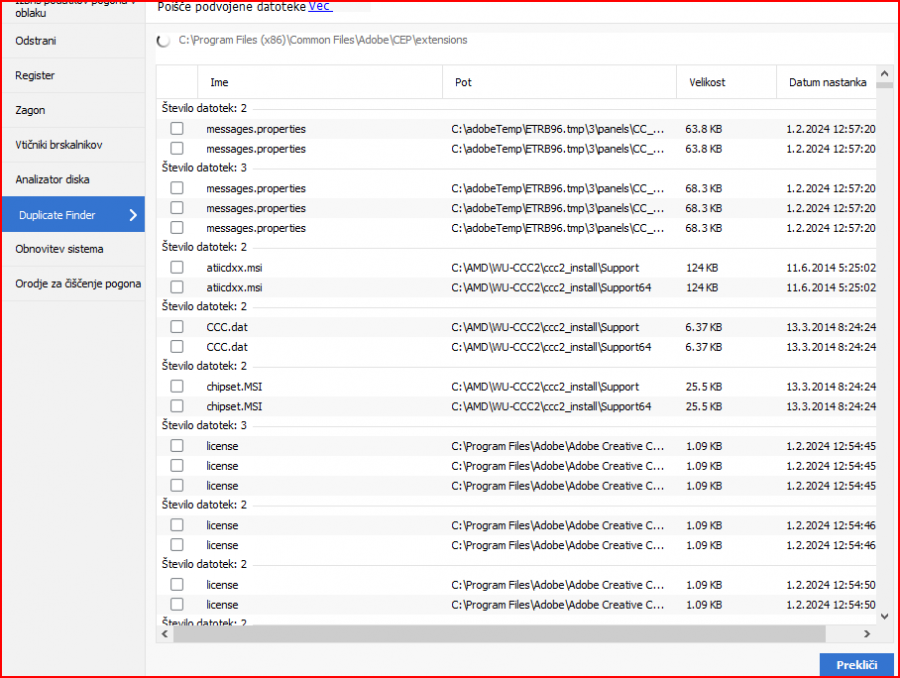Tick the CCC.dat checkbox in Support folder
Image resolution: width=900 pixels, height=678 pixels.
177,327
